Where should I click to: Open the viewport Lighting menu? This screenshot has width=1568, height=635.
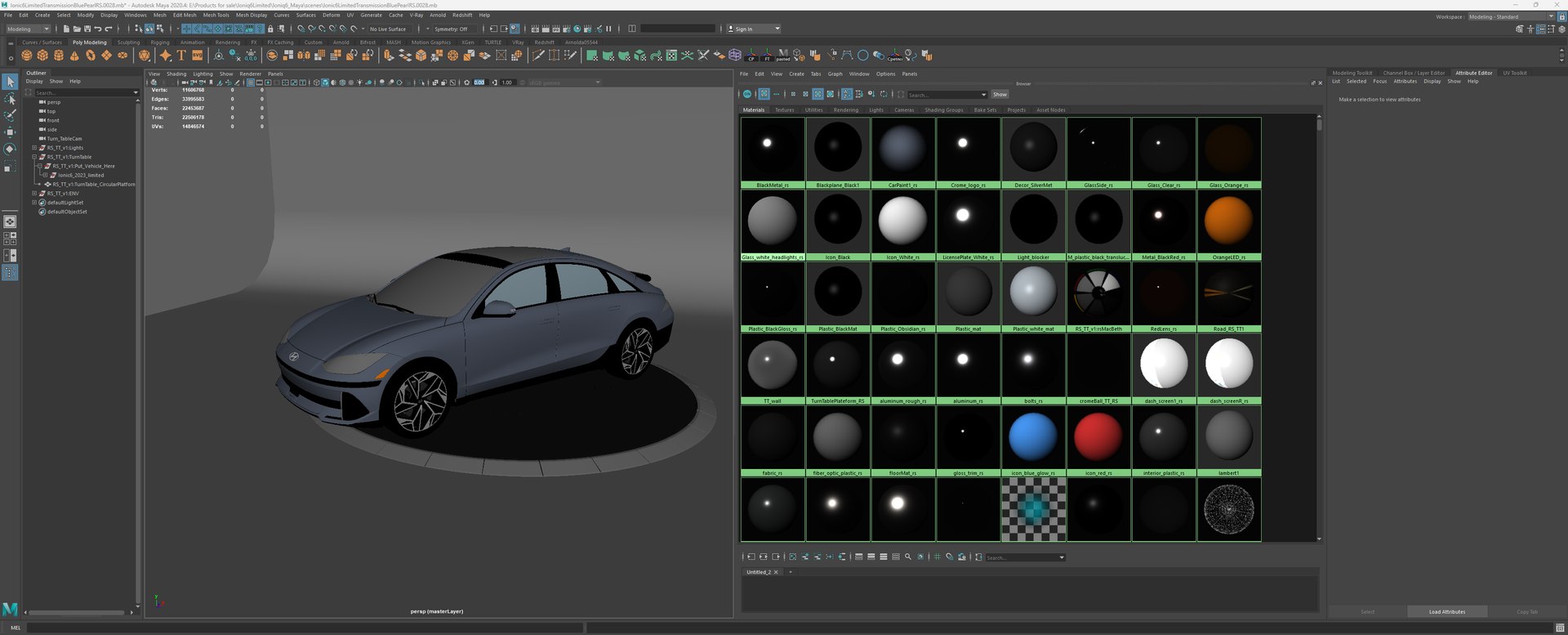[203, 74]
